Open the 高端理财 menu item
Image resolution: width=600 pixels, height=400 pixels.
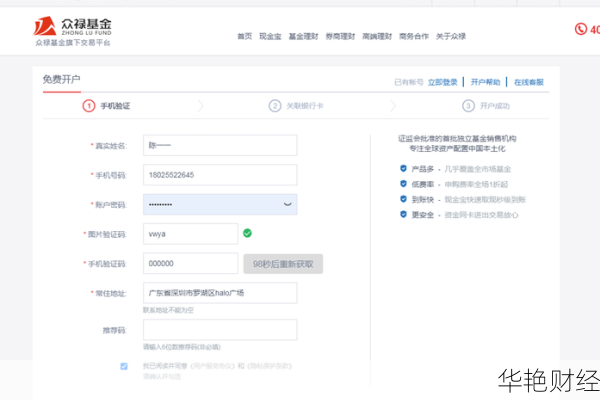point(377,36)
